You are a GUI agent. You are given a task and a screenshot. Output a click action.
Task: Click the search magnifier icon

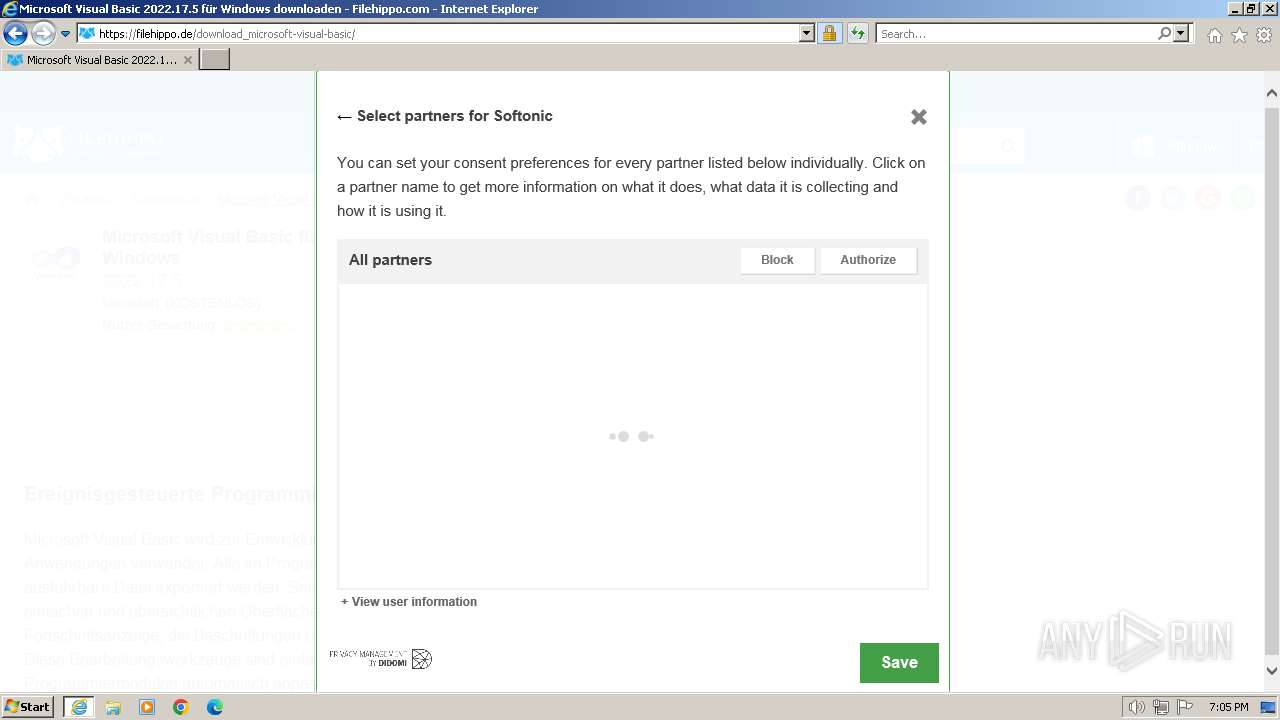[1164, 33]
